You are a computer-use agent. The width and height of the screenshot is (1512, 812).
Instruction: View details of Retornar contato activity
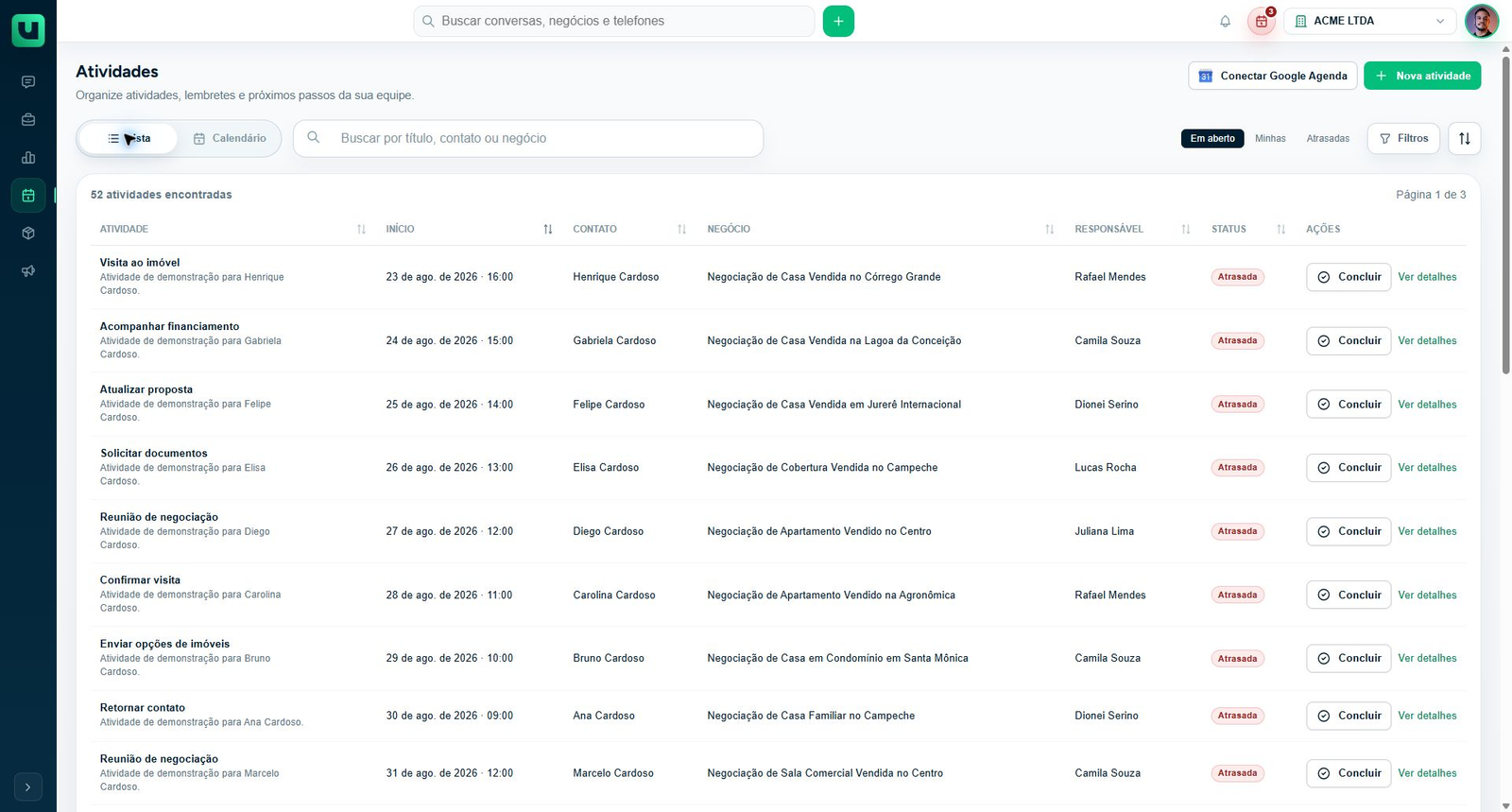coord(1427,716)
